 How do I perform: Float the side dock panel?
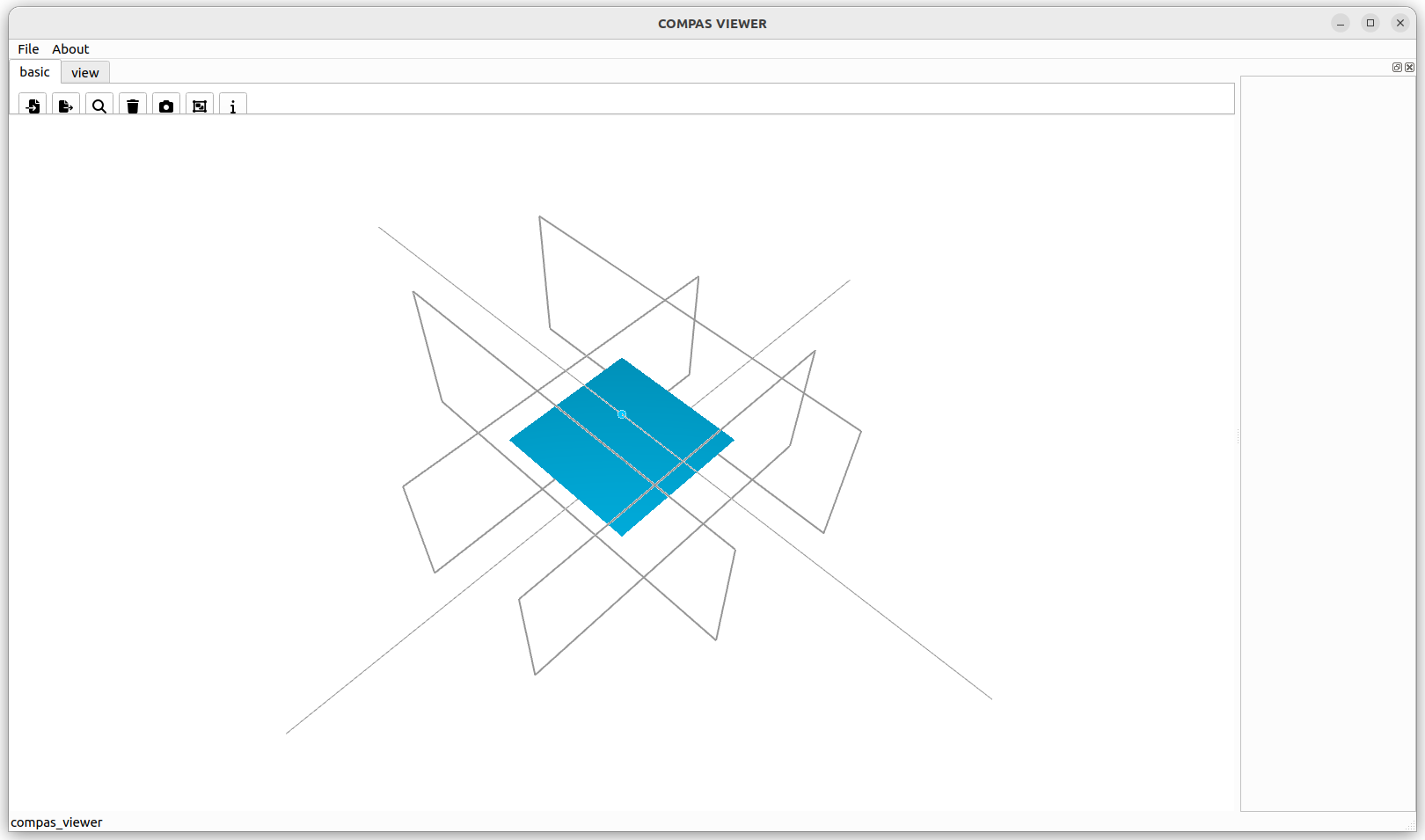coord(1397,68)
